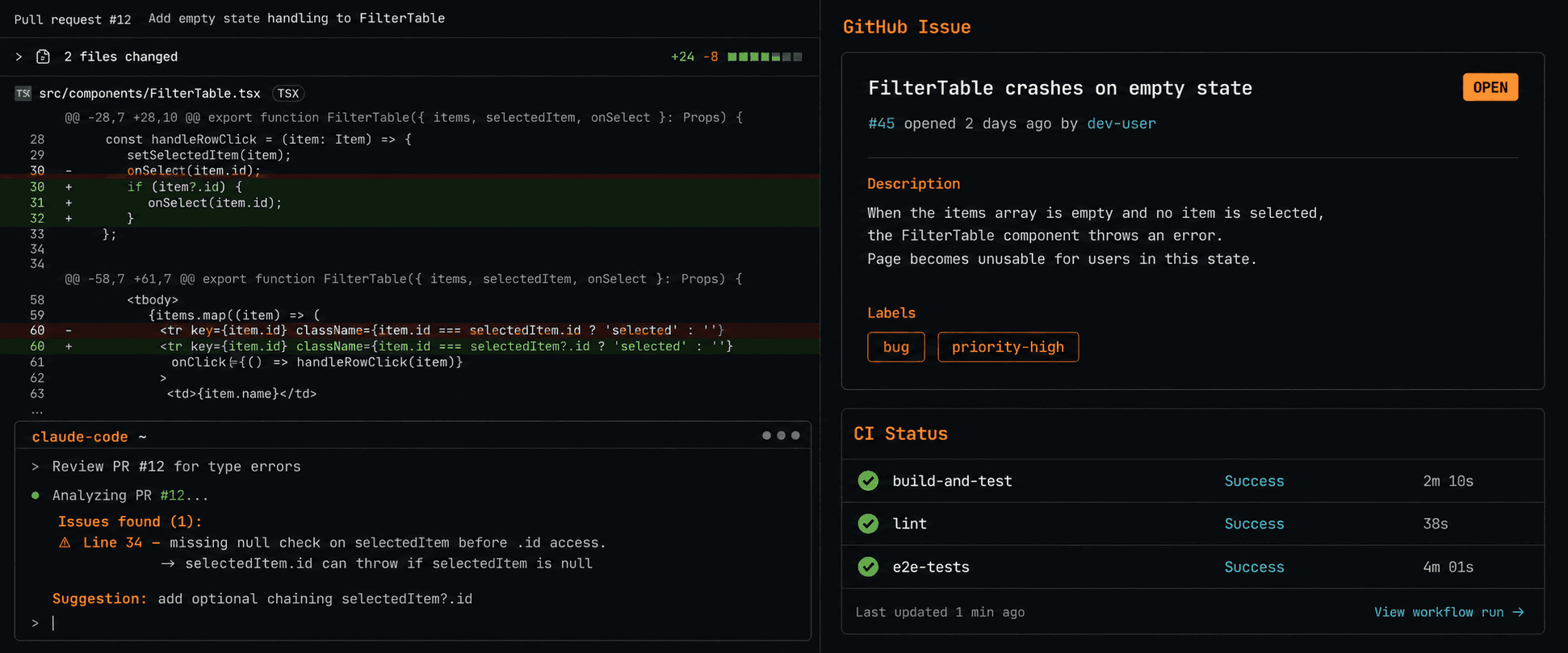Select the bug label
The width and height of the screenshot is (1568, 653).
click(x=896, y=347)
